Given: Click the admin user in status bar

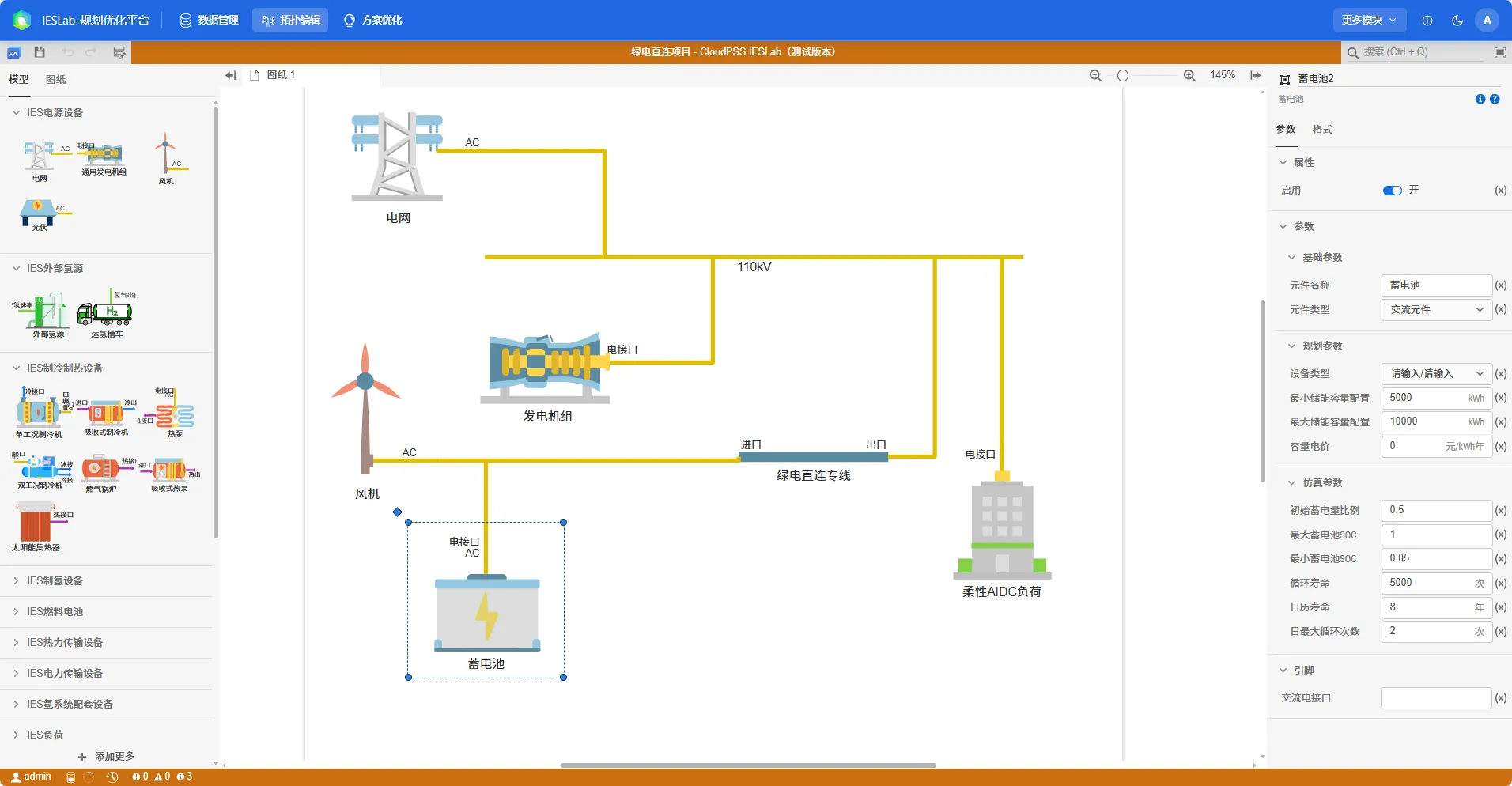Looking at the screenshot, I should (x=31, y=777).
